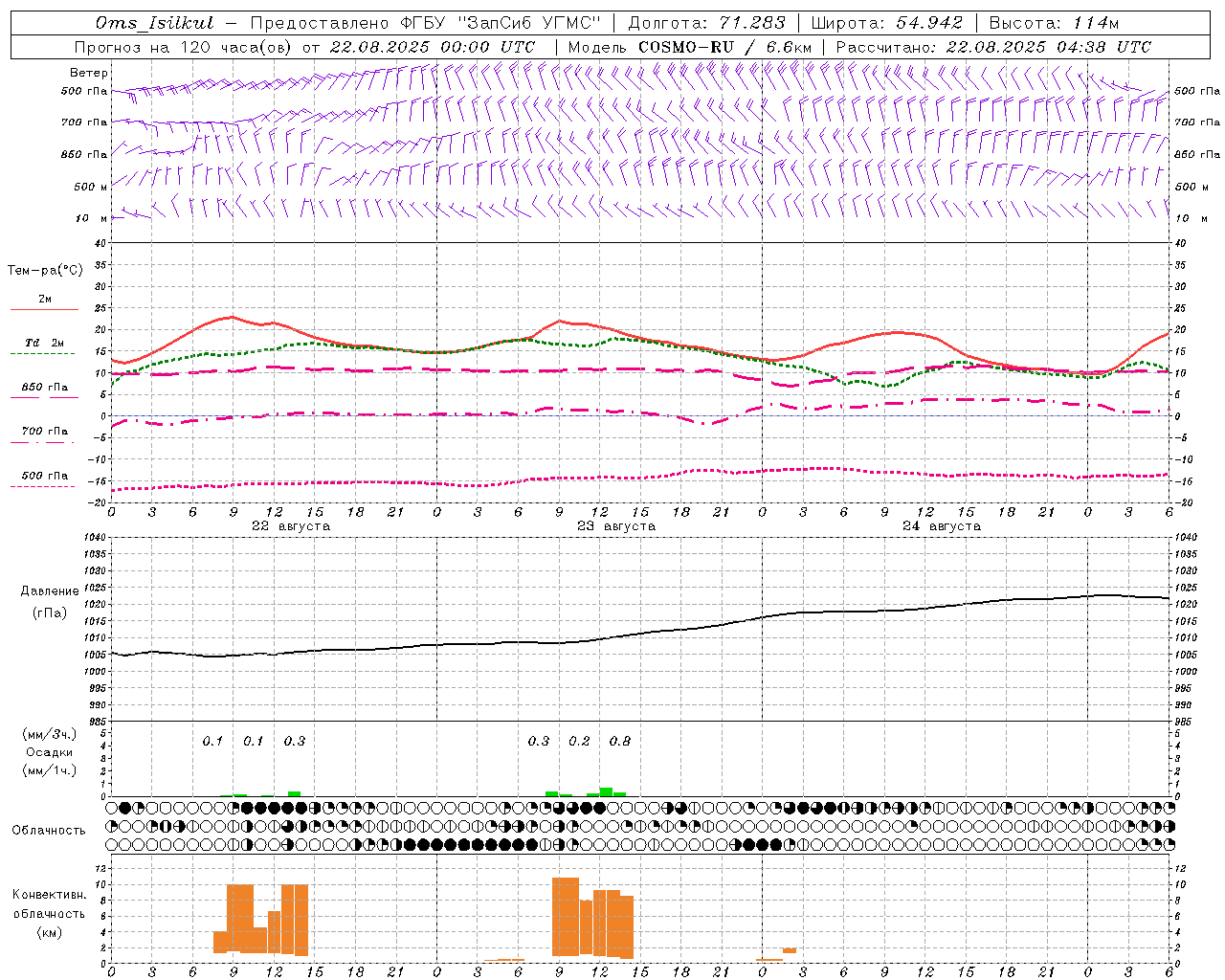Click the Тем-ра(°C) axis title
1225x980 pixels.
[x=45, y=271]
